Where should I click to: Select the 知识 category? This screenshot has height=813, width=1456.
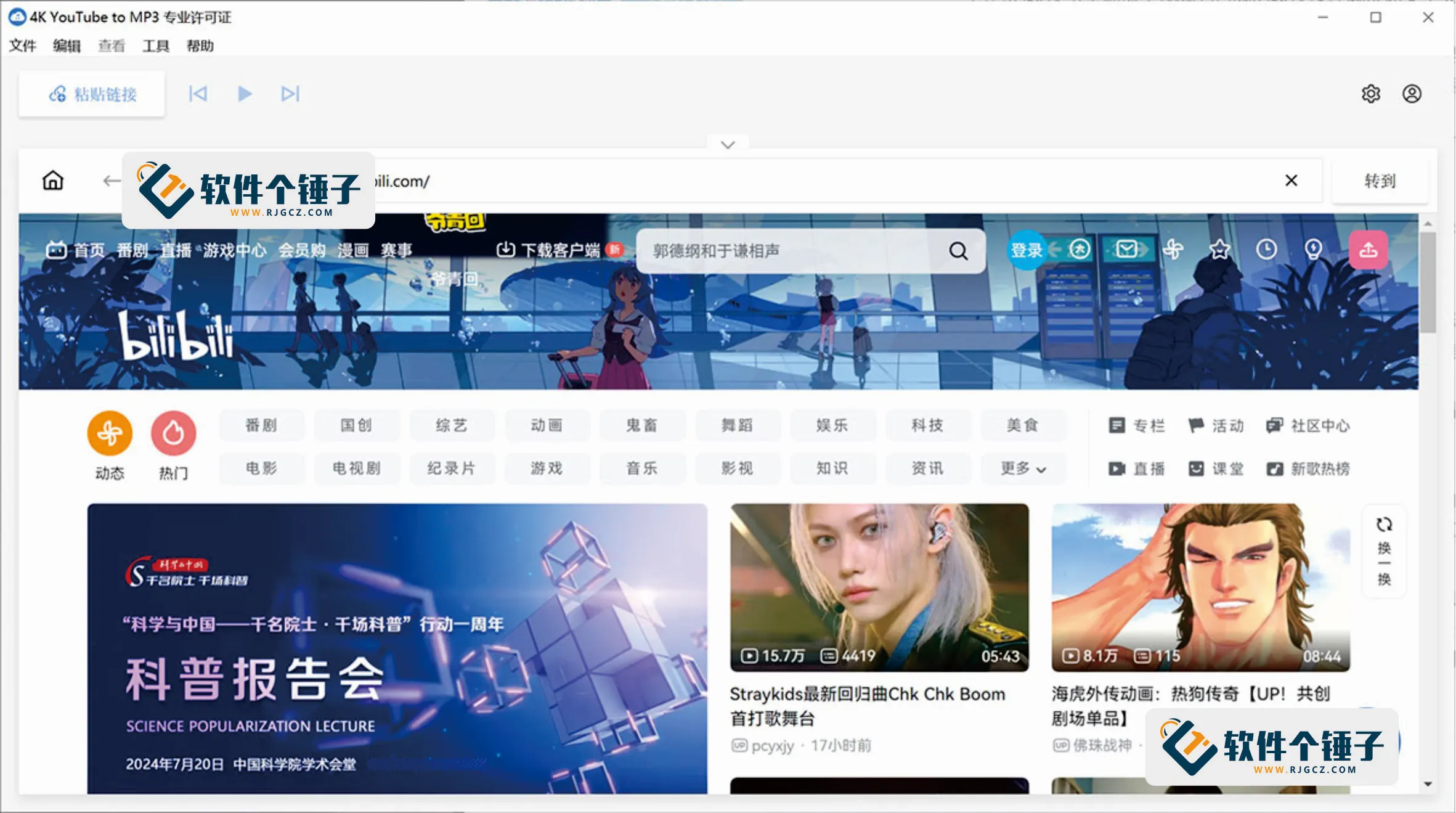(832, 468)
